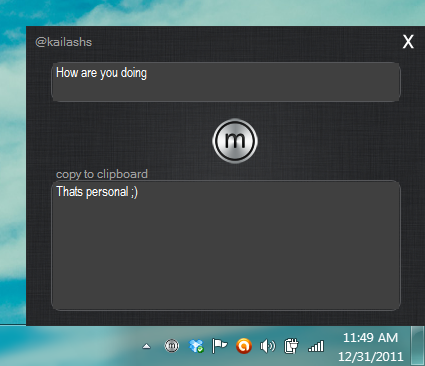Open the Dropbox tray icon
This screenshot has width=425, height=366.
(x=196, y=346)
